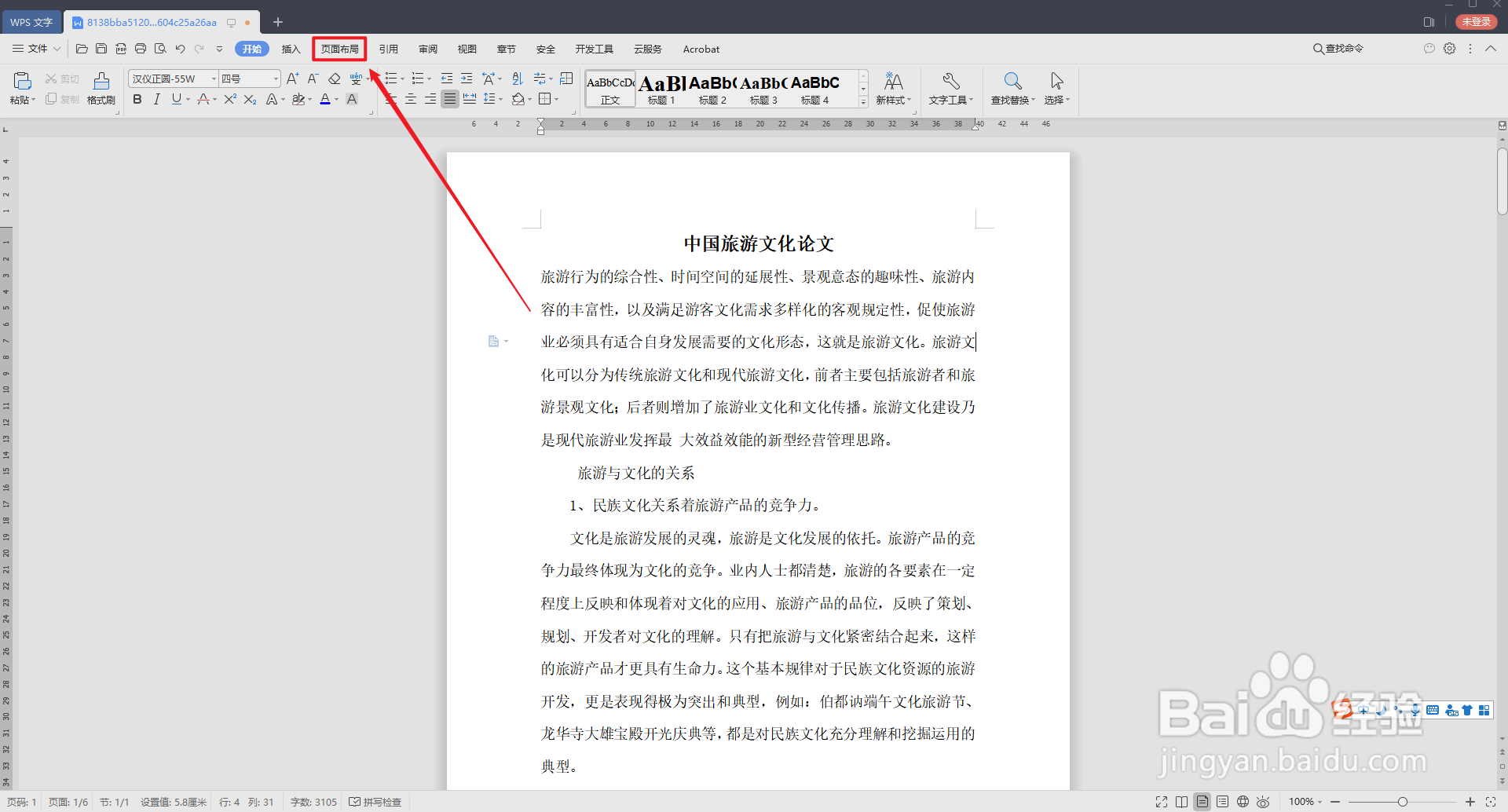The height and width of the screenshot is (812, 1508).
Task: Align text to center
Action: point(411,99)
